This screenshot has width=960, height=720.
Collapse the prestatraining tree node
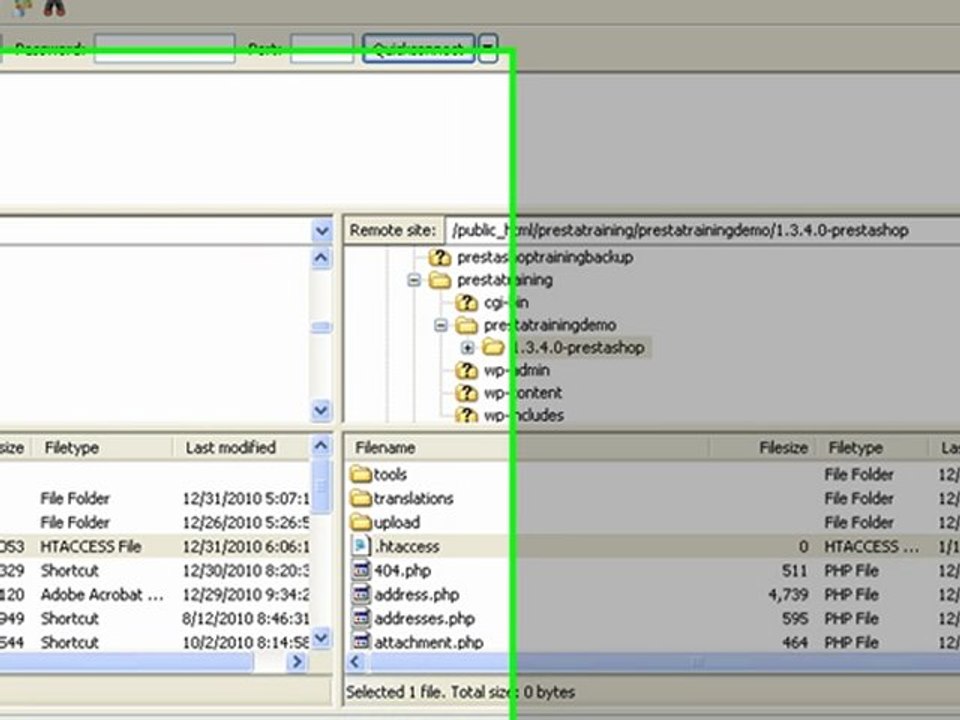pos(414,280)
